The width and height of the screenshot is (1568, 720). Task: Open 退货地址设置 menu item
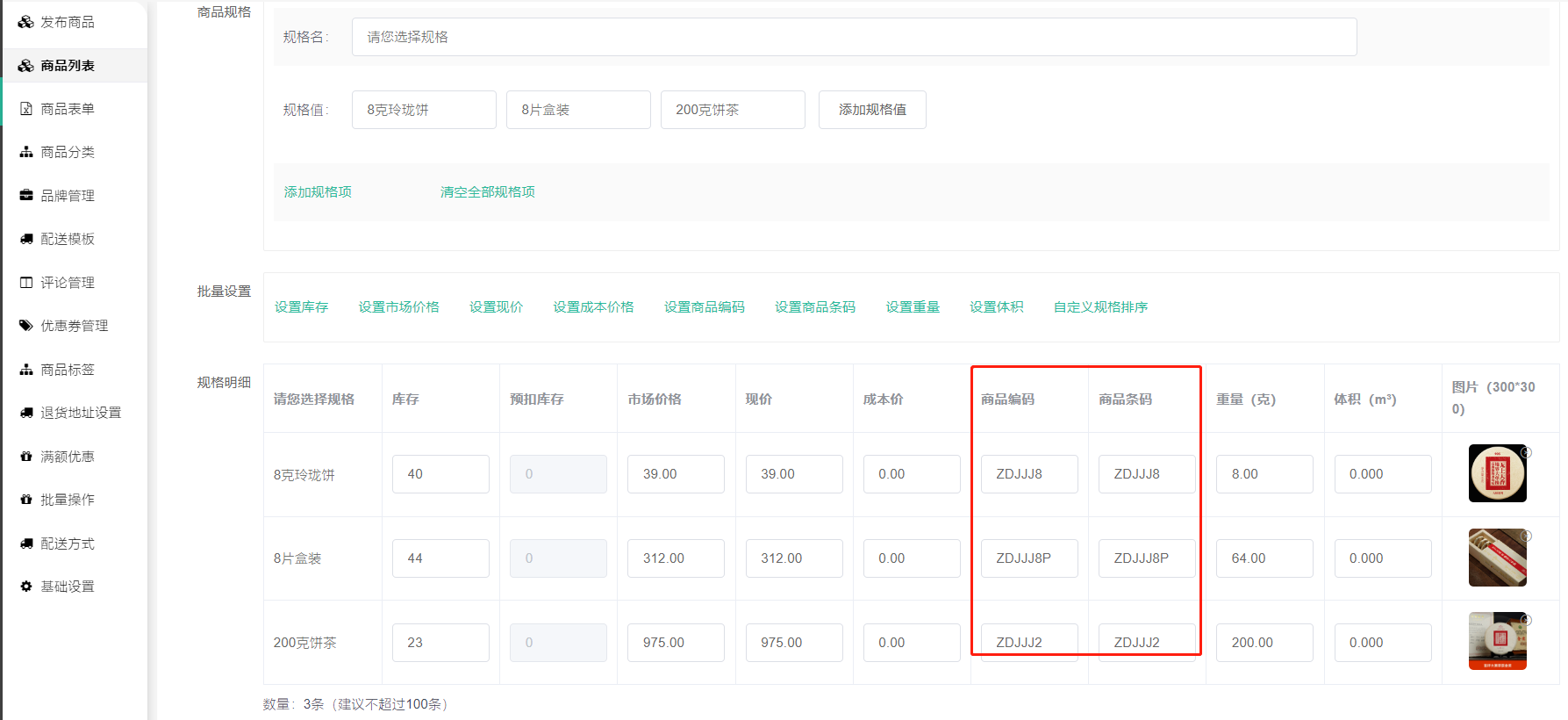[x=81, y=413]
